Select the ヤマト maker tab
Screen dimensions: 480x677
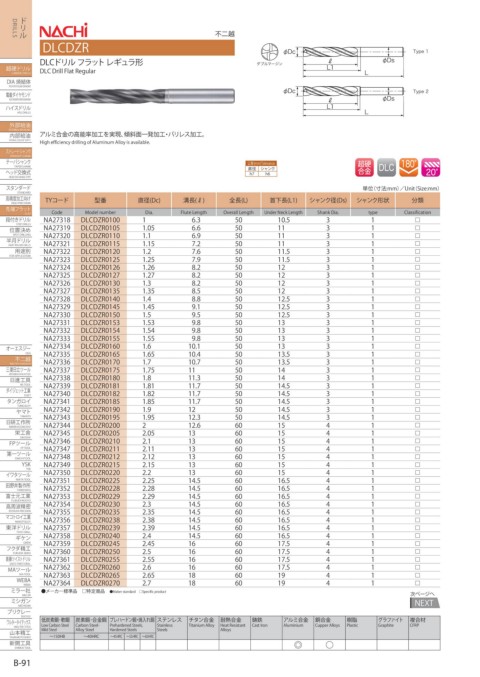pos(16,413)
